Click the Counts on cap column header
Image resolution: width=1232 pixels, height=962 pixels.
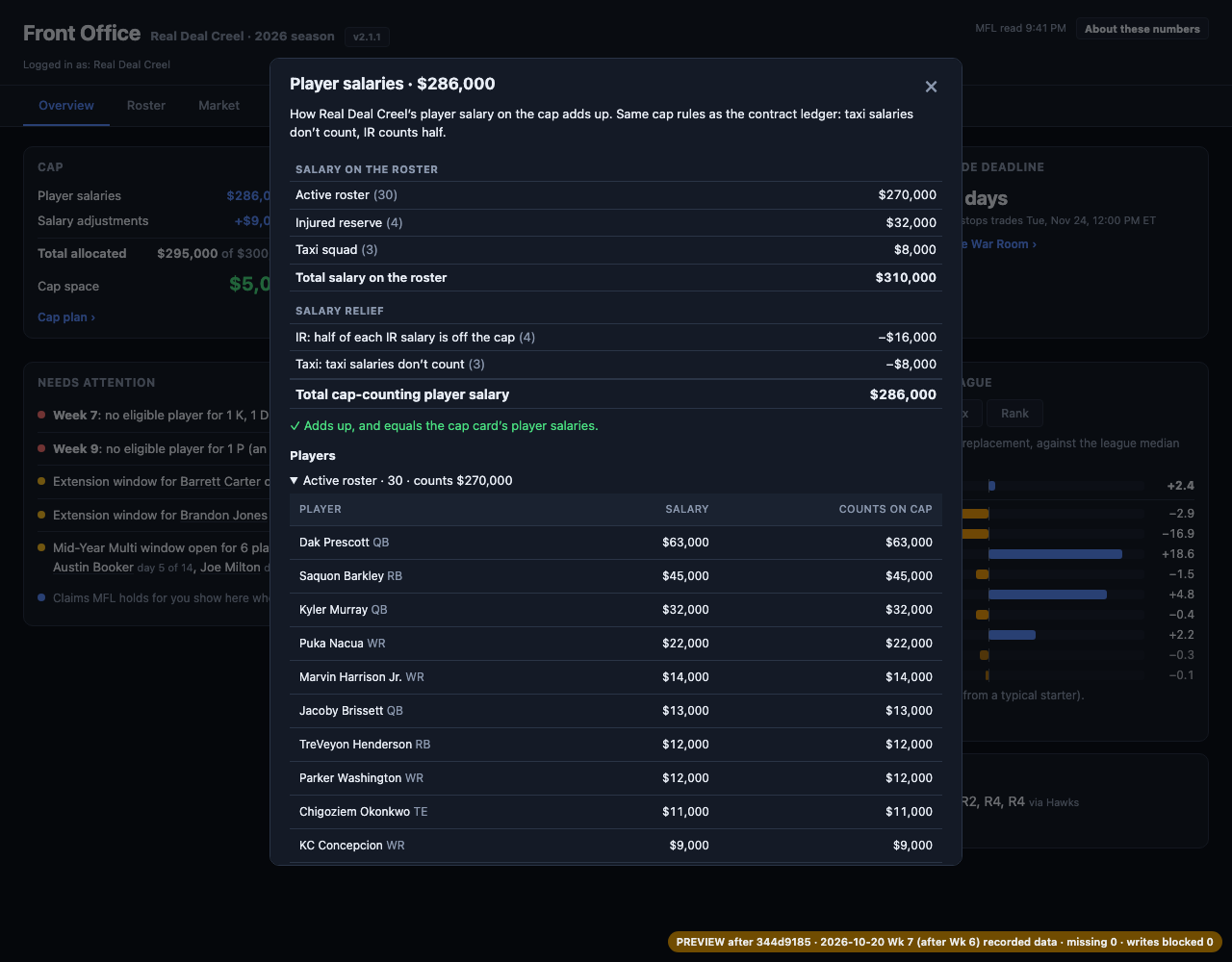pos(885,509)
